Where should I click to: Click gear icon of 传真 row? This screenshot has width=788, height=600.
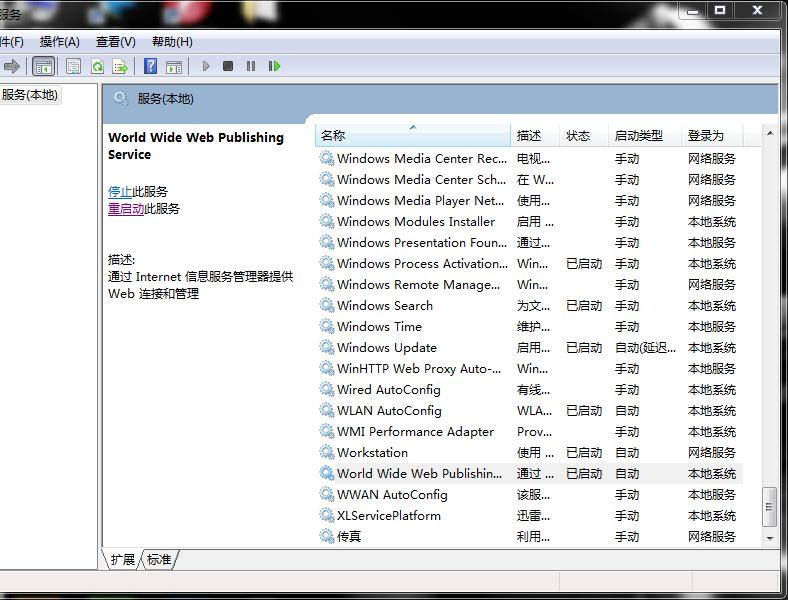point(327,536)
